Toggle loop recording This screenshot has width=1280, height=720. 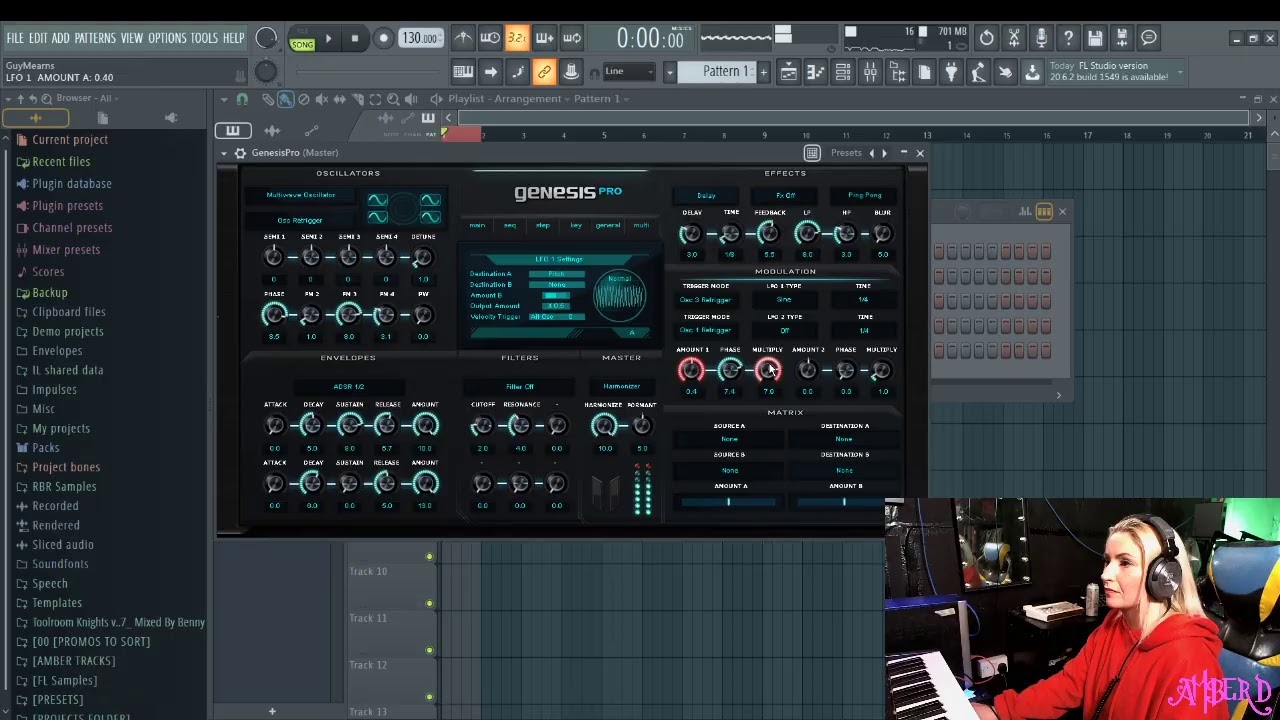pyautogui.click(x=572, y=38)
